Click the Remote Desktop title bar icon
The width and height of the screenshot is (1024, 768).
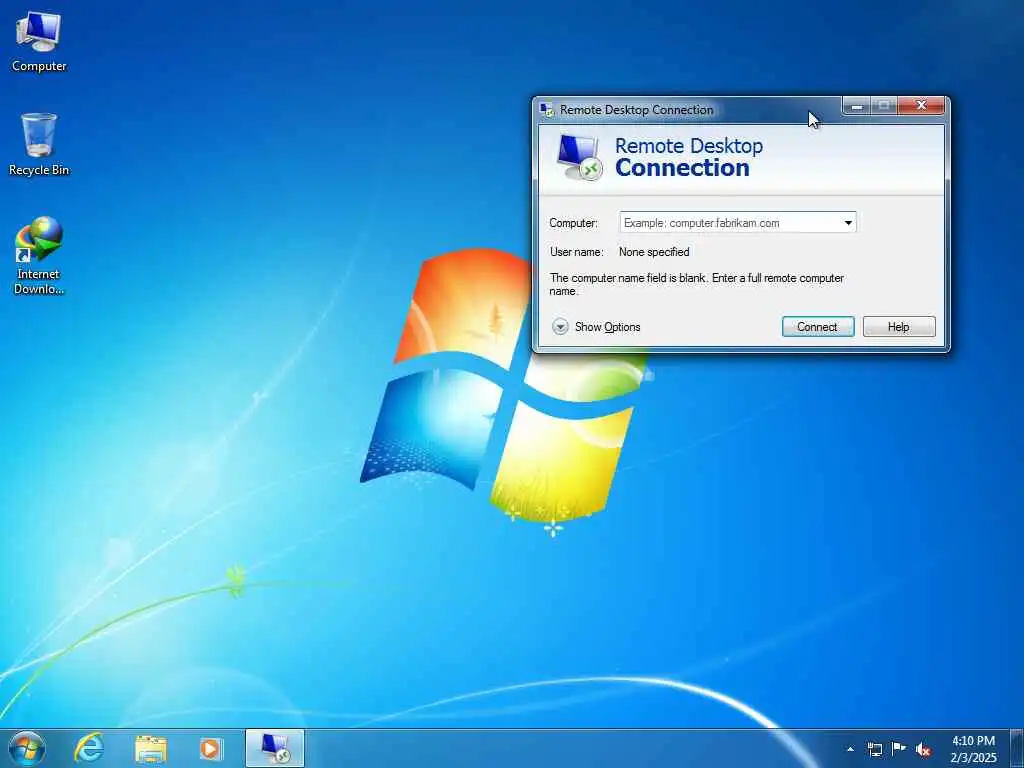click(x=547, y=110)
